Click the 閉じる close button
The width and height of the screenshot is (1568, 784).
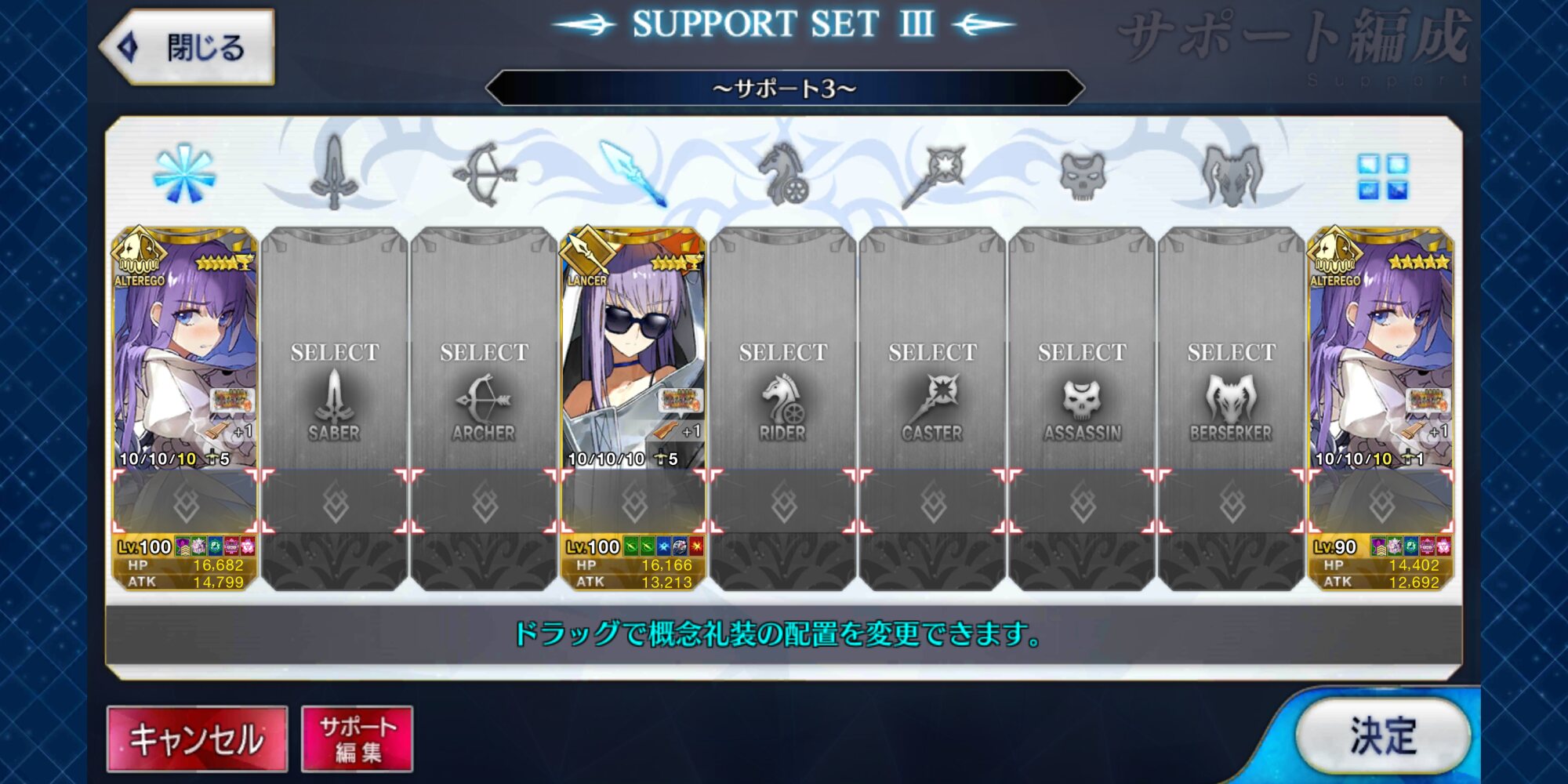(188, 47)
